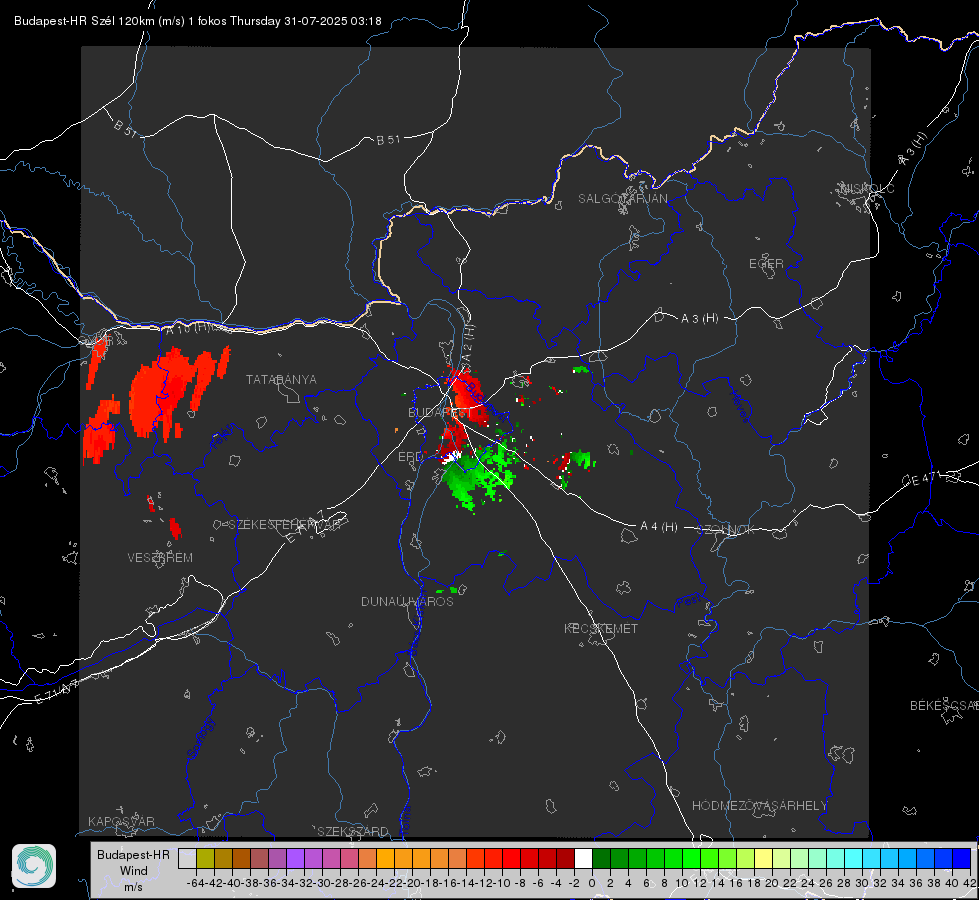979x900 pixels.
Task: Choose the dark blue last legend swatch
Action: 962,858
